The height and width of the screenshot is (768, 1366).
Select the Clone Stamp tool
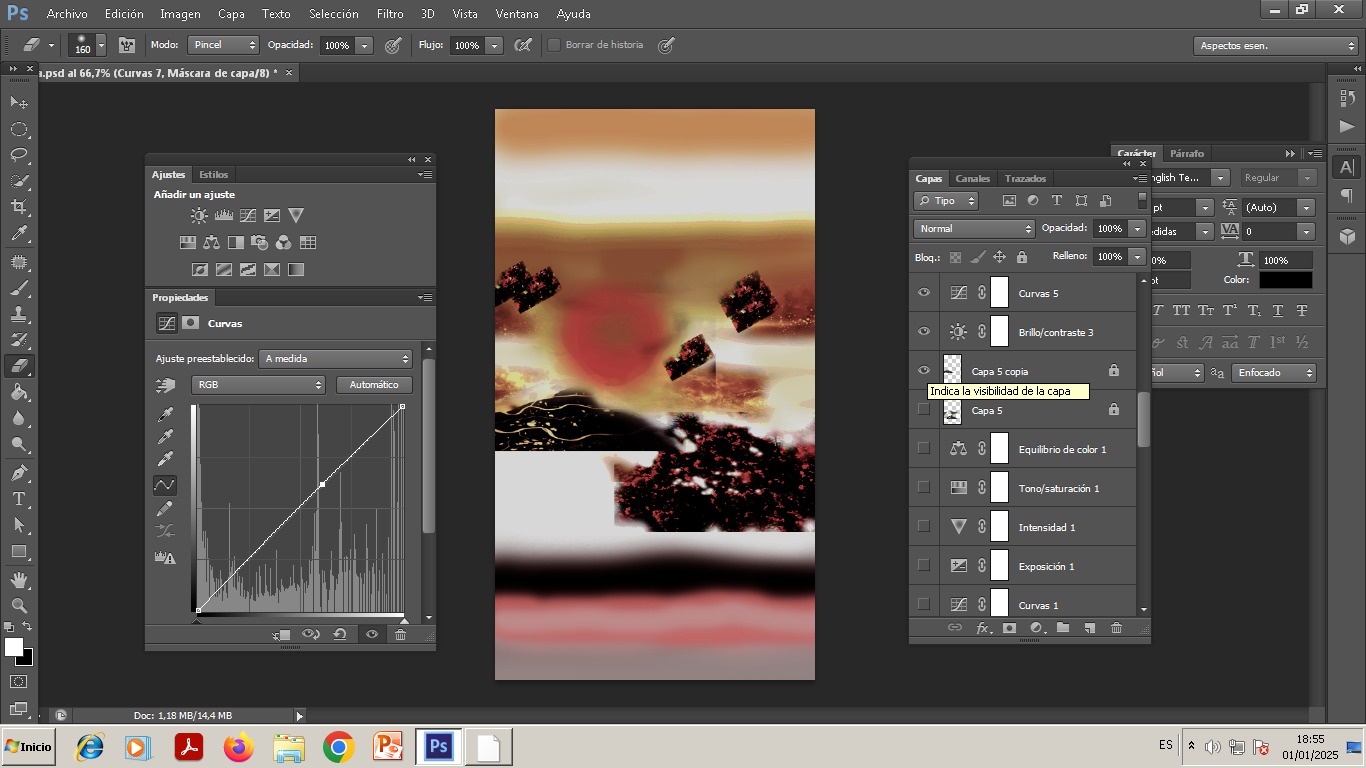[x=19, y=314]
